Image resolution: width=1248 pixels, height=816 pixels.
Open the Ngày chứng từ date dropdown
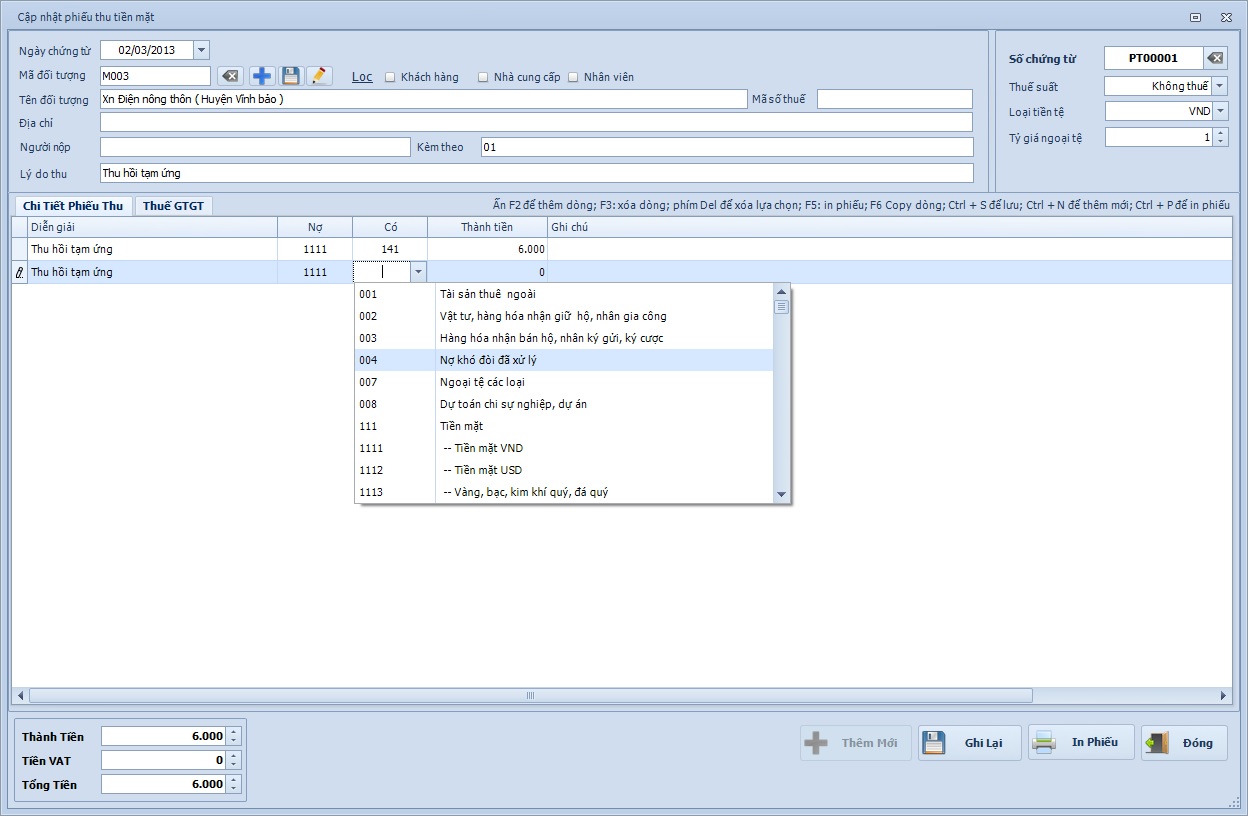(201, 50)
